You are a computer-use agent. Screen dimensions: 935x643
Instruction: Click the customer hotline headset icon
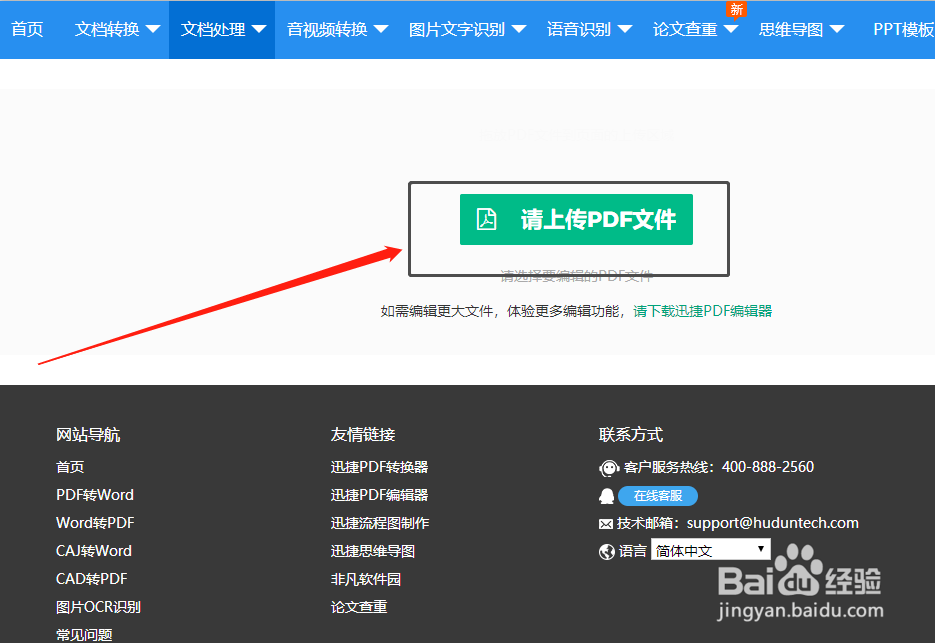click(x=608, y=467)
